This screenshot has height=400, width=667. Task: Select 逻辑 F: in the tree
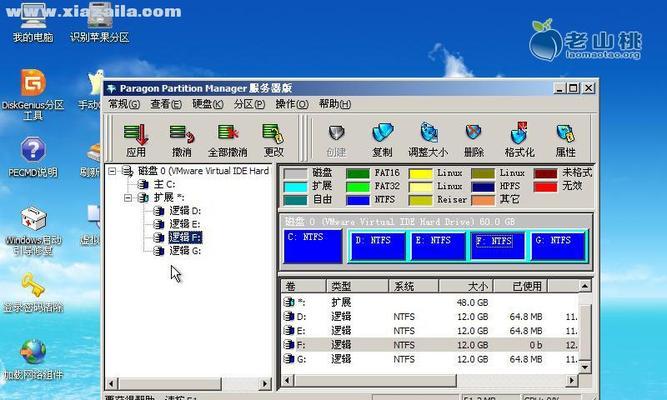click(185, 237)
